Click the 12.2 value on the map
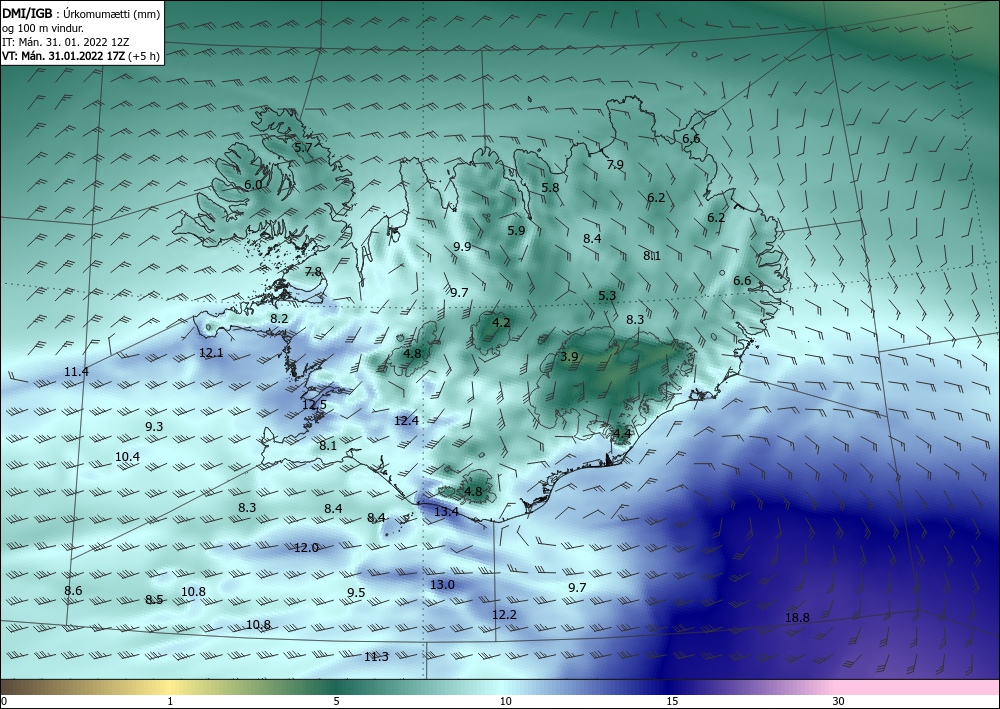The height and width of the screenshot is (709, 1000). pos(504,615)
